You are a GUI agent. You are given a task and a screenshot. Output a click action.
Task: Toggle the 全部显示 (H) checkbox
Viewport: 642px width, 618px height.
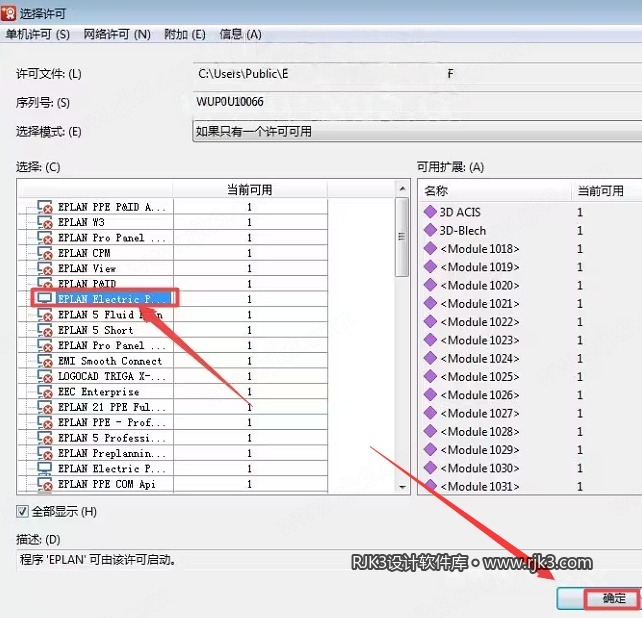coord(23,512)
